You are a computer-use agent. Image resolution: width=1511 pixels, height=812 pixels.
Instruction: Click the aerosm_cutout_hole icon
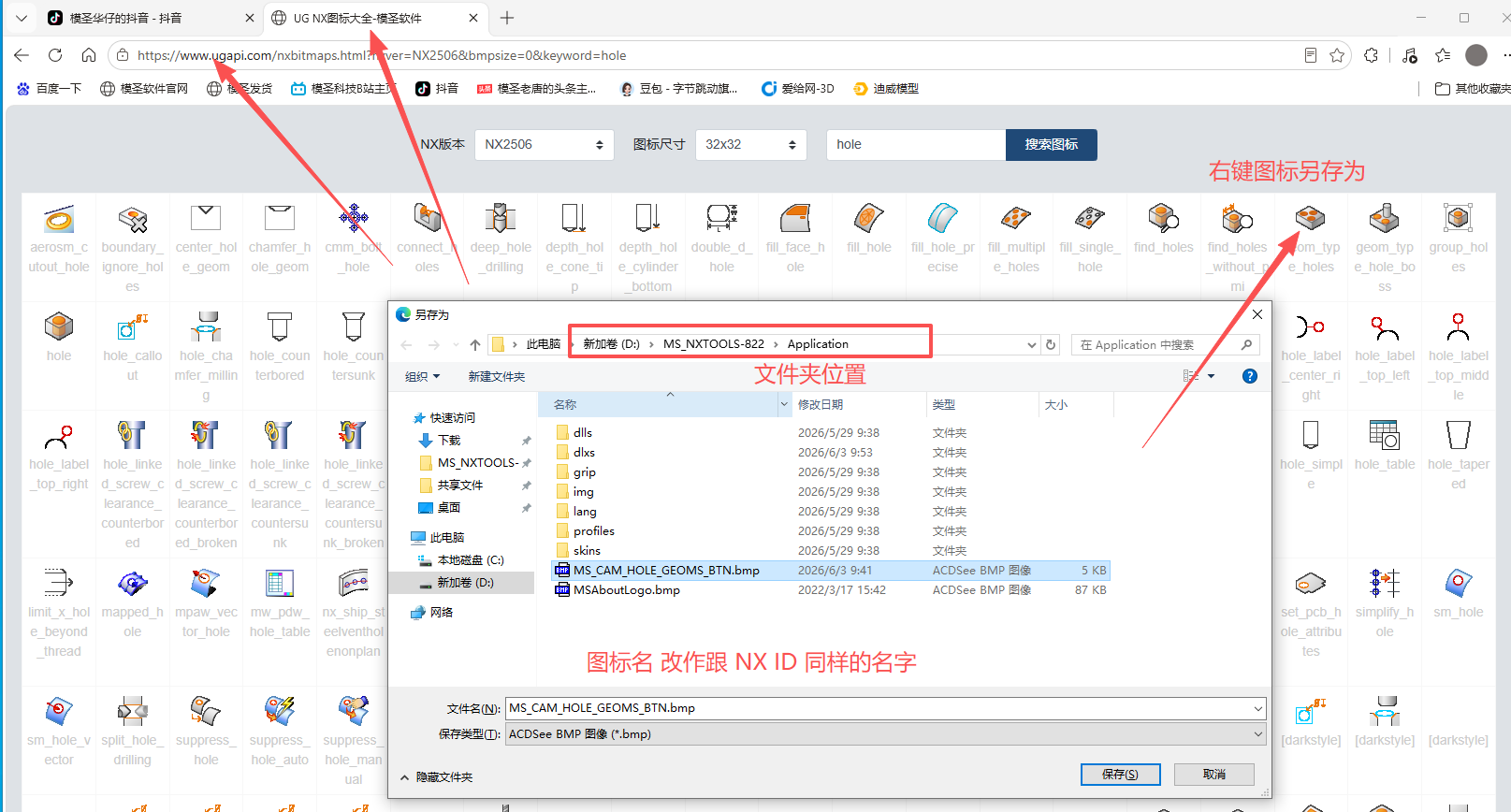click(59, 219)
